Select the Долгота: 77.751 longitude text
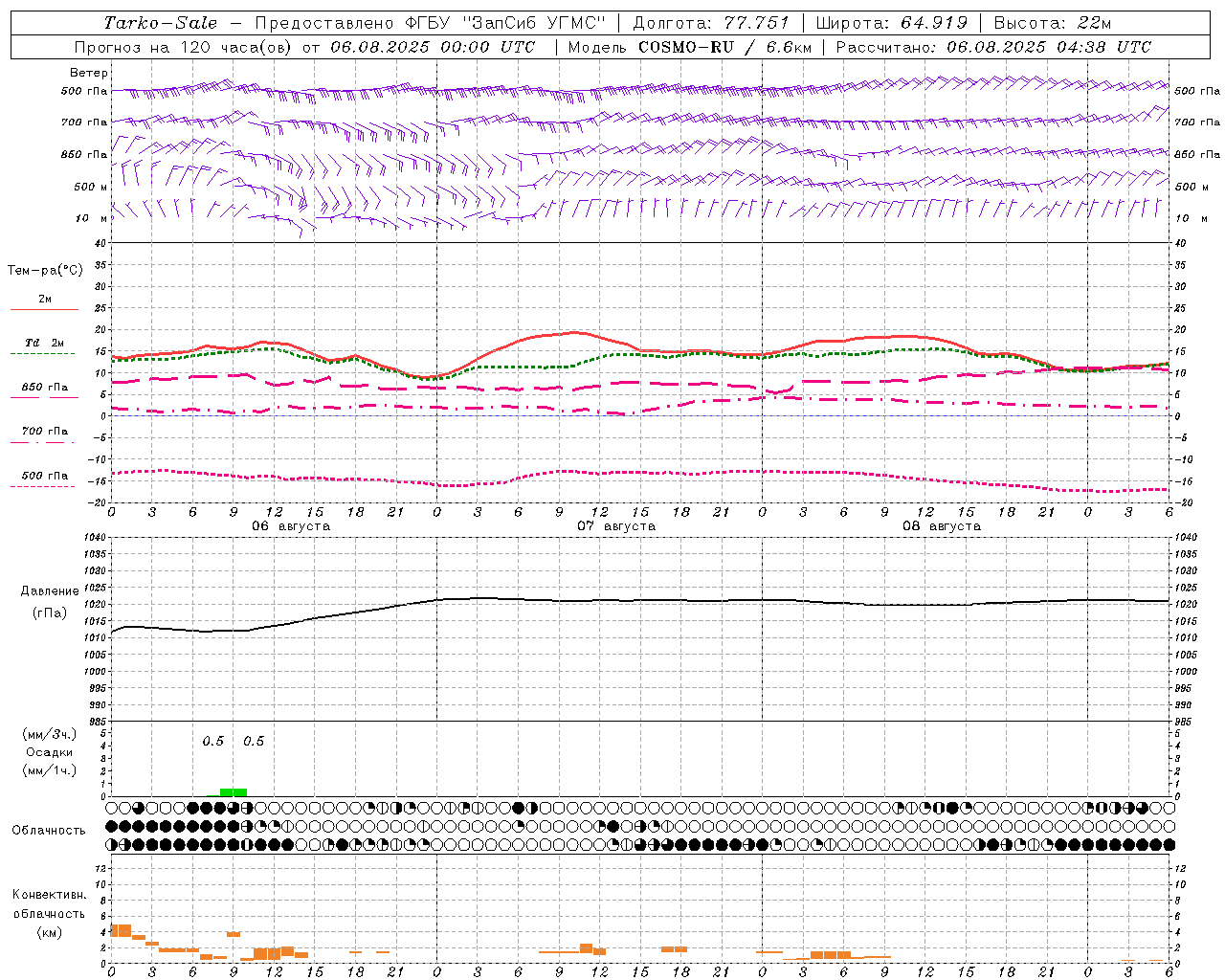This screenshot has width=1225, height=980. 711,23
